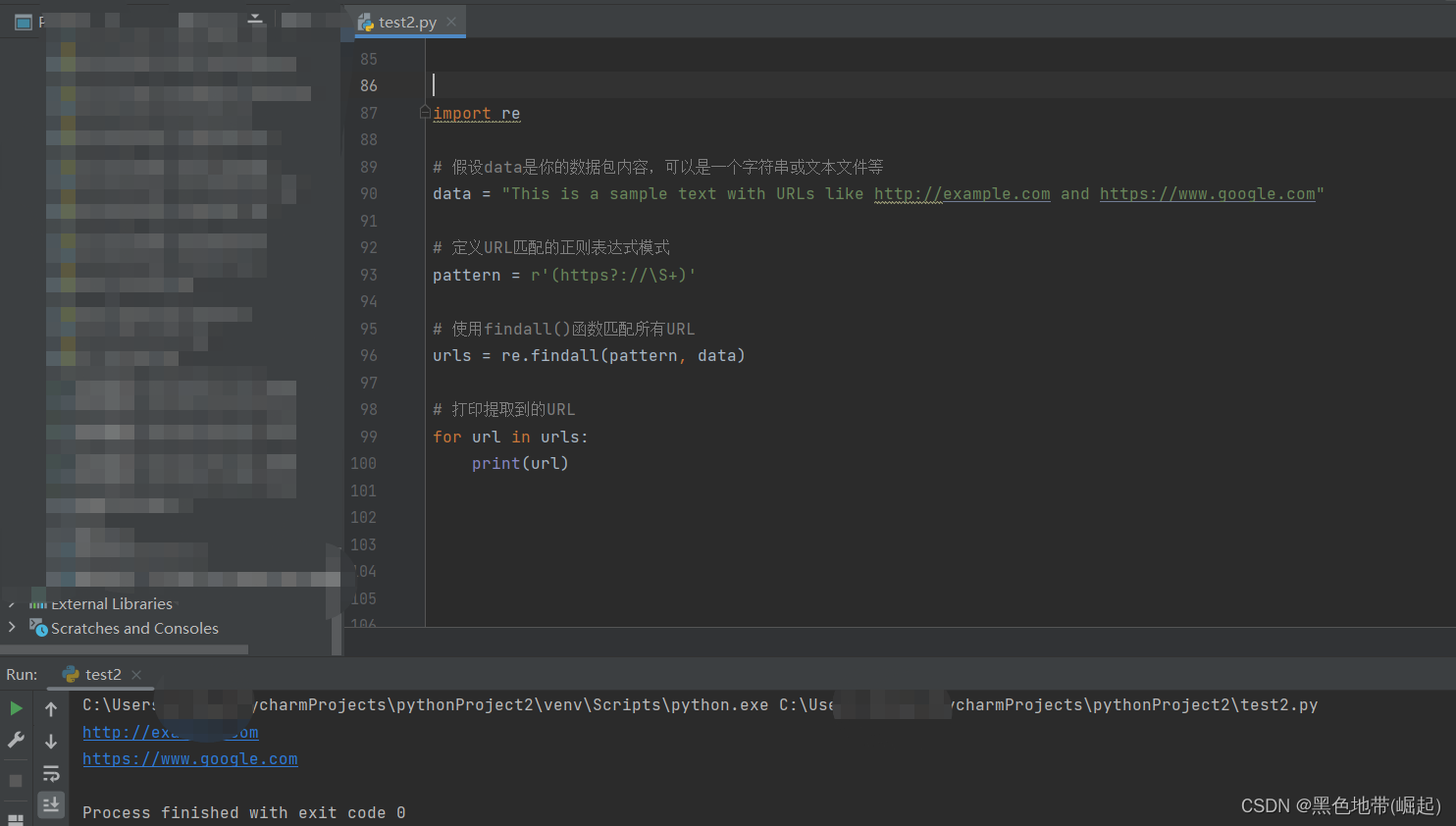Click the regex string r'(https?://\S+)'
Image resolution: width=1456 pixels, height=826 pixels.
pos(613,275)
